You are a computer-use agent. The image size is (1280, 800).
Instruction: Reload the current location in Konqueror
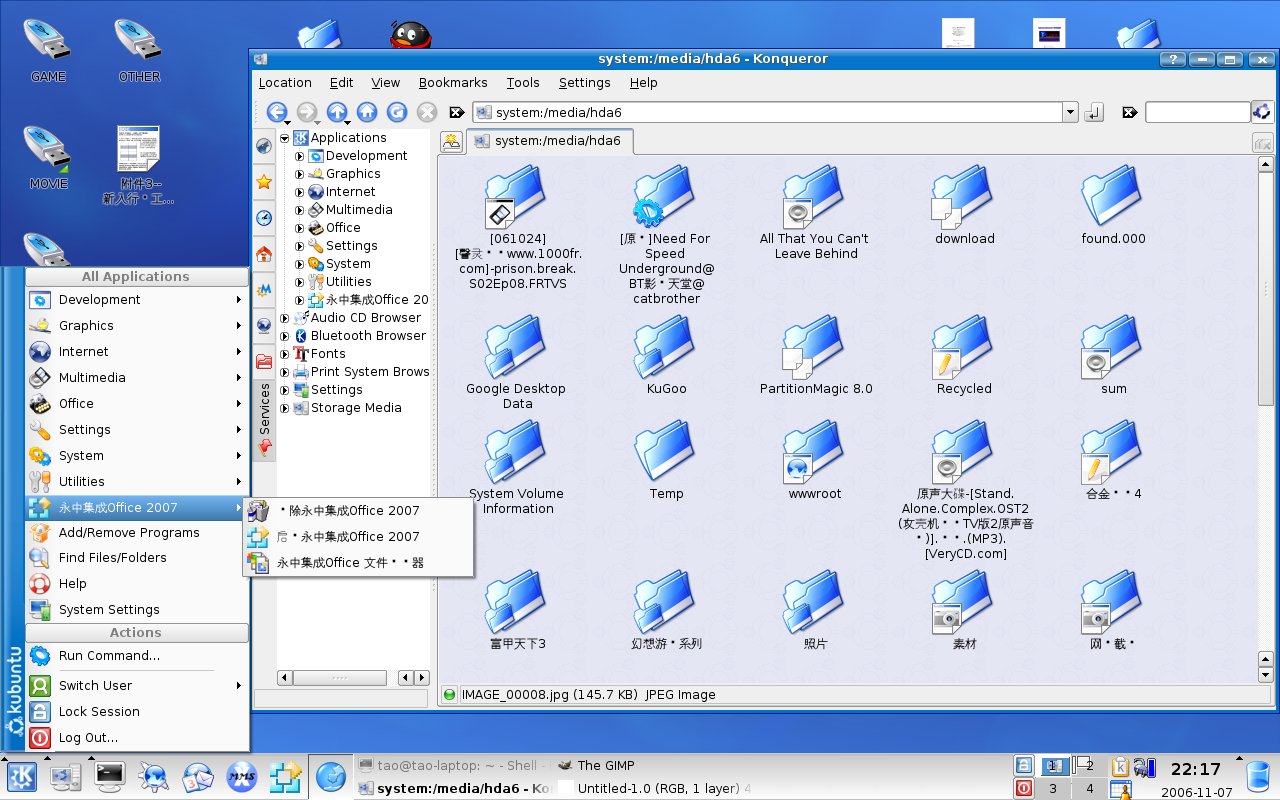[397, 112]
